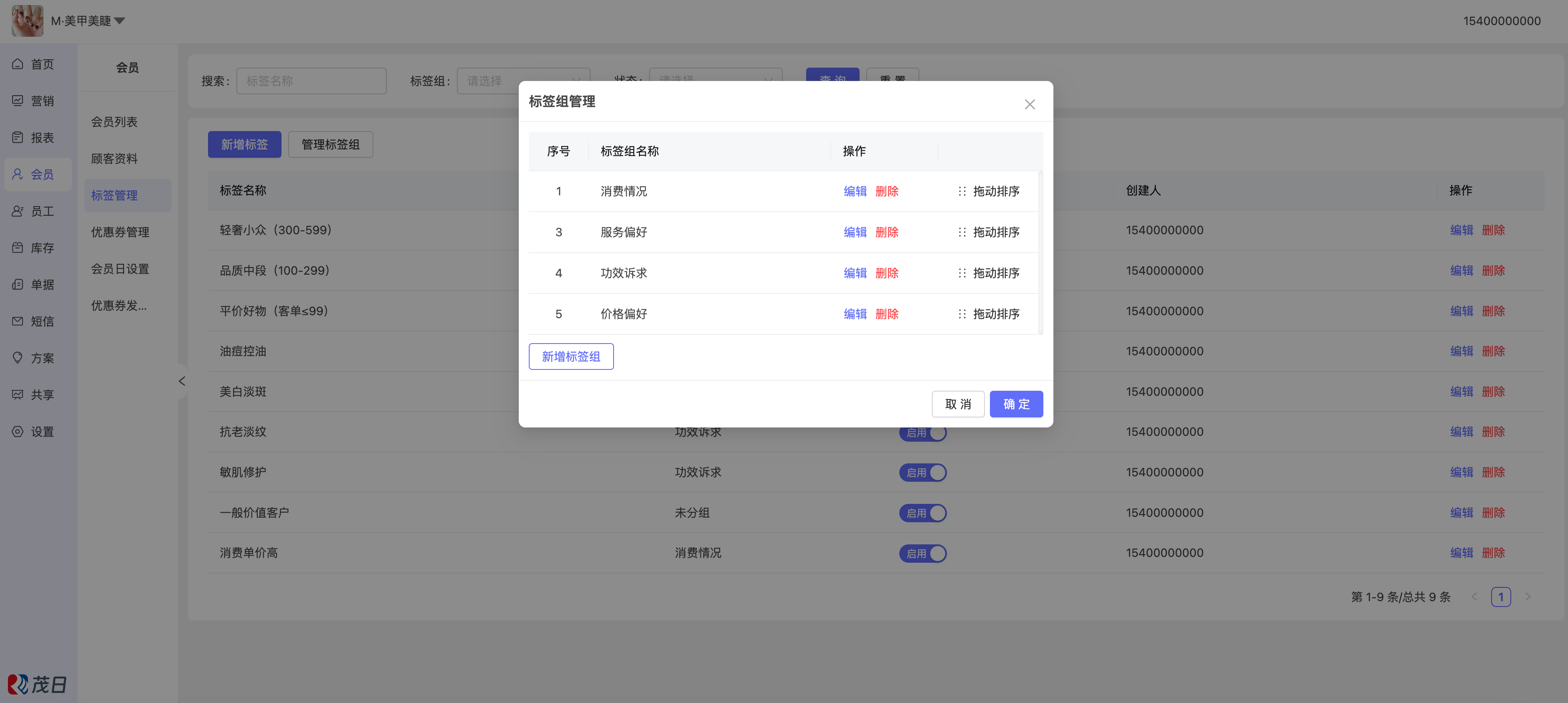Screen dimensions: 1568x703
Task: Collapse the member submenu panel arrow
Action: [x=181, y=381]
